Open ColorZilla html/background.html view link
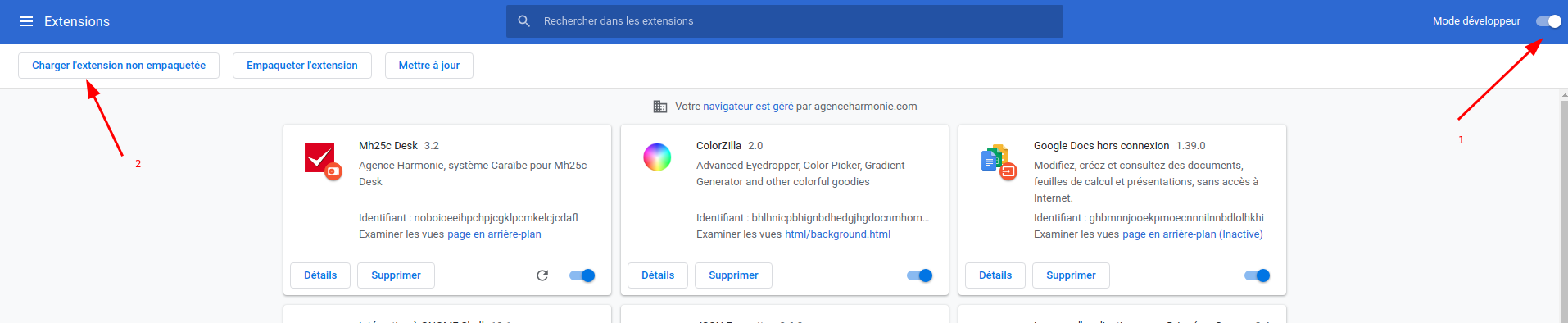This screenshot has width=1568, height=323. (x=837, y=234)
